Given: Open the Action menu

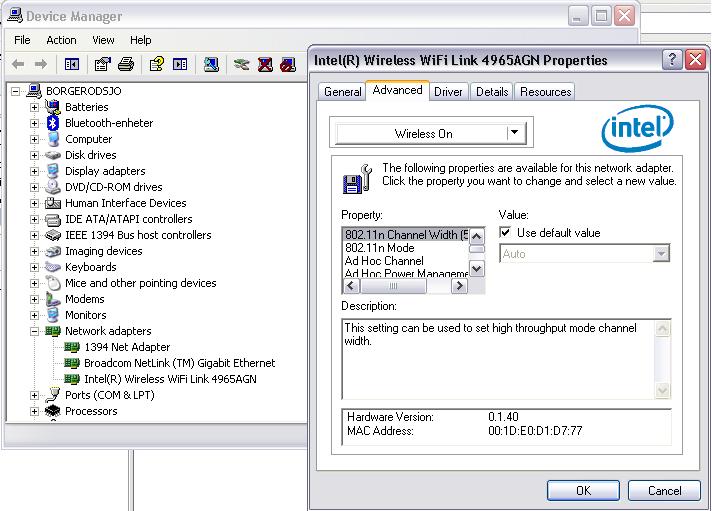Looking at the screenshot, I should tap(61, 40).
